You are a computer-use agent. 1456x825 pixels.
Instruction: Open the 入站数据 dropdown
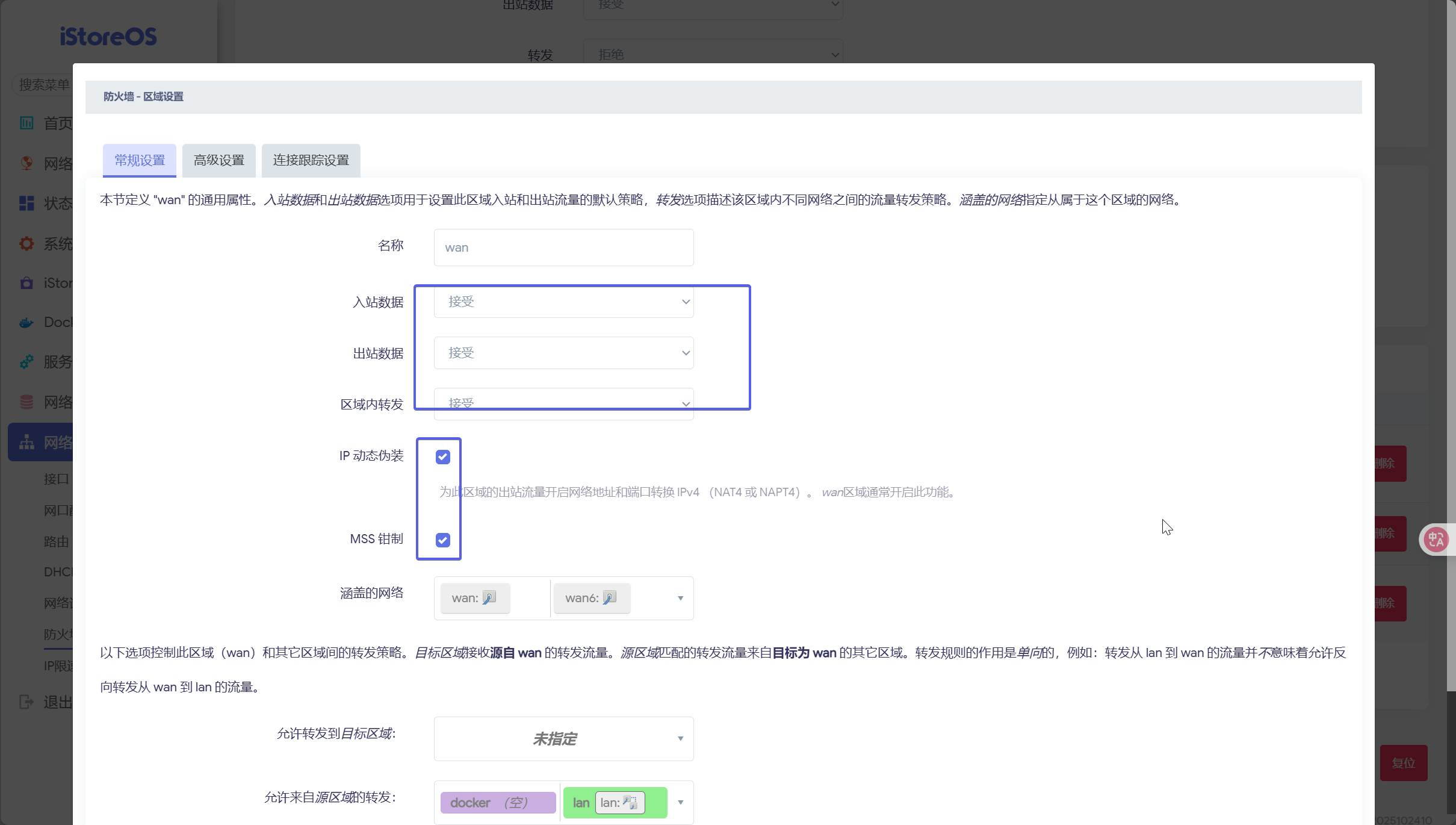pos(563,302)
